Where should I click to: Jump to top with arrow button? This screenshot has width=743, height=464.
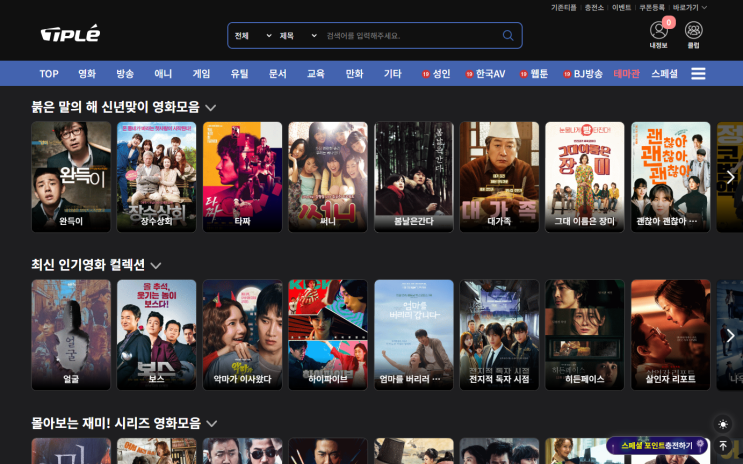[x=723, y=446]
